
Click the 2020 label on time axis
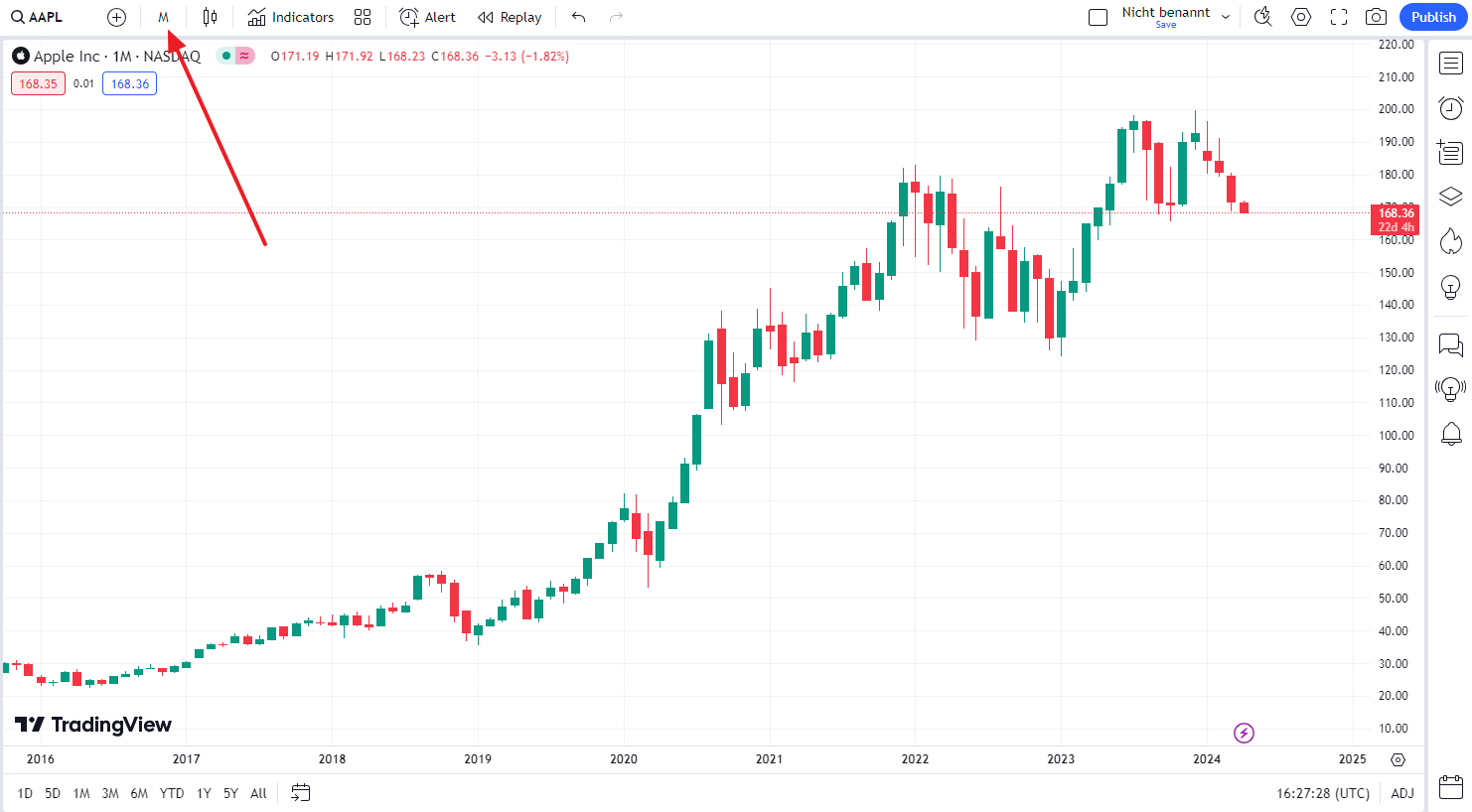pos(624,759)
